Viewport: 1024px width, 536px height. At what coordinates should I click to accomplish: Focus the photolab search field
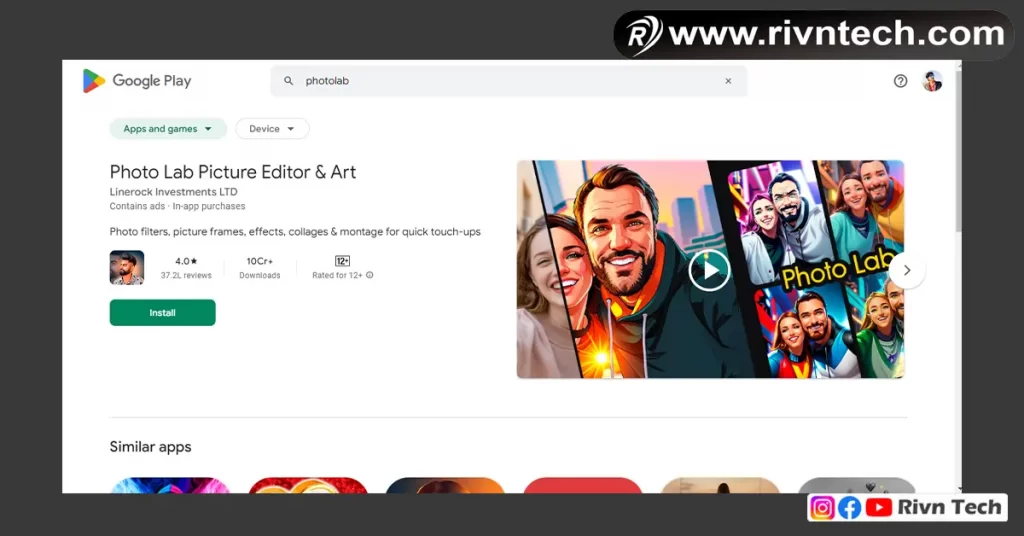click(509, 81)
